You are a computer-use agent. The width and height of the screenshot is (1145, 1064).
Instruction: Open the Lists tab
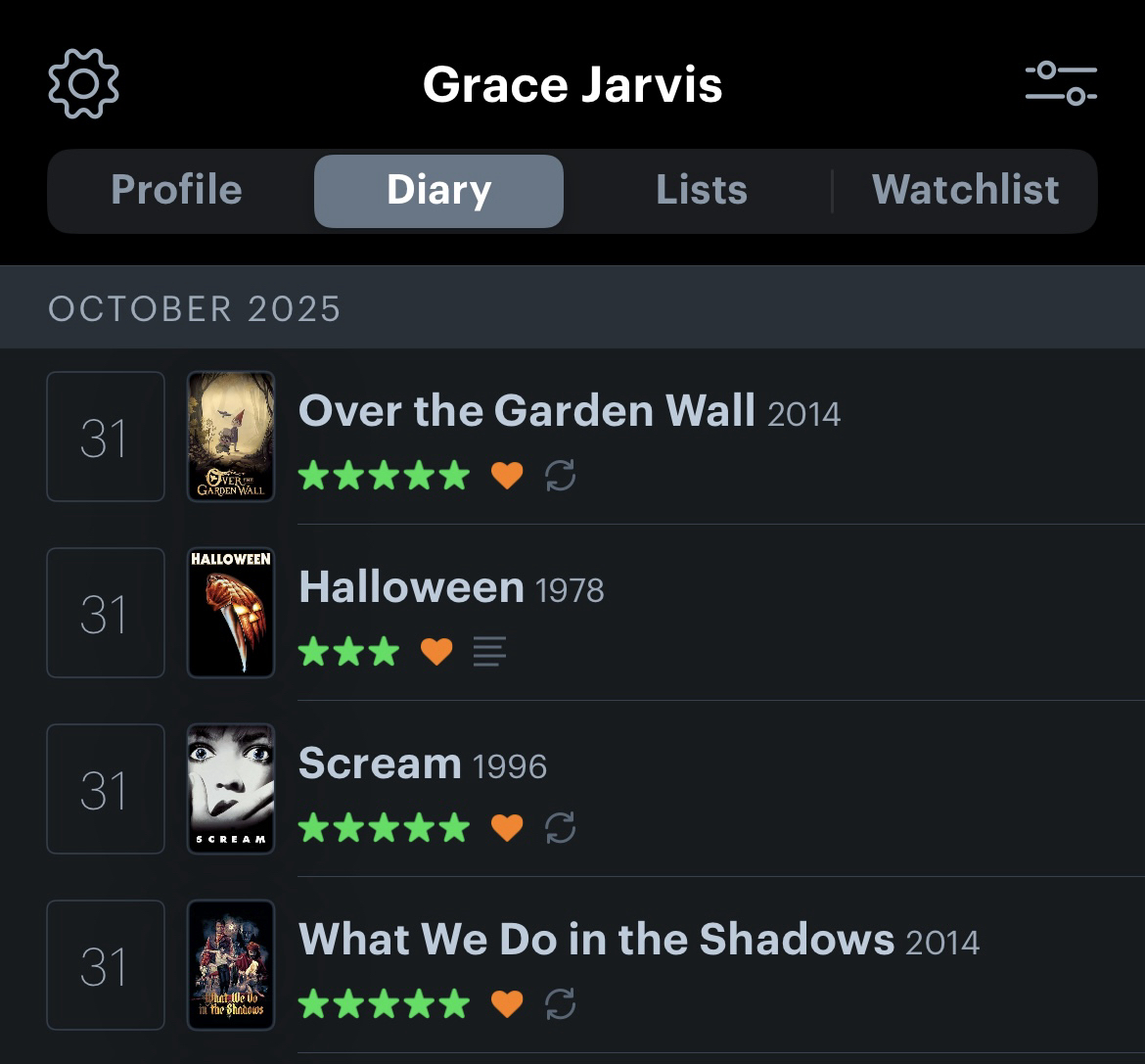[701, 190]
